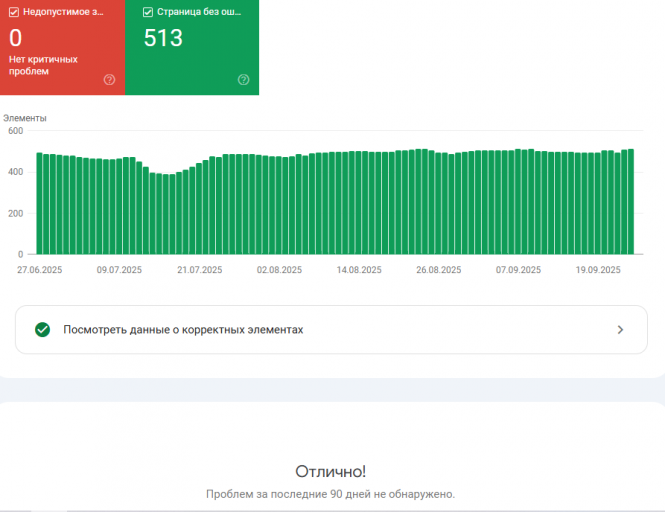Click the last green bar in the chart
Screen dimensions: 665x512
[x=631, y=202]
